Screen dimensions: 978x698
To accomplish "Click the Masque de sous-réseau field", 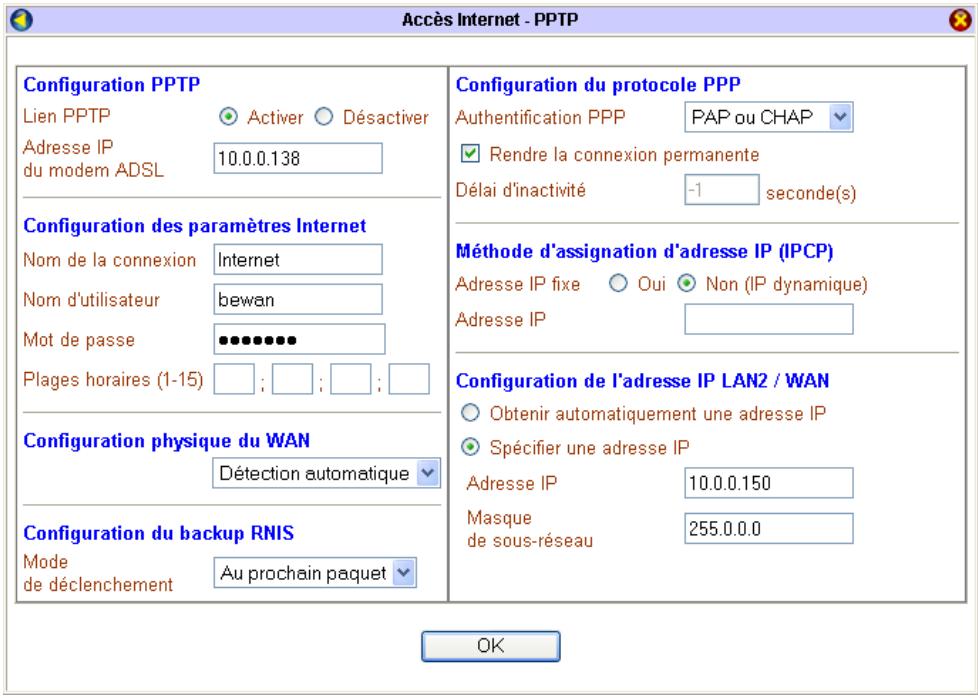I will point(768,528).
